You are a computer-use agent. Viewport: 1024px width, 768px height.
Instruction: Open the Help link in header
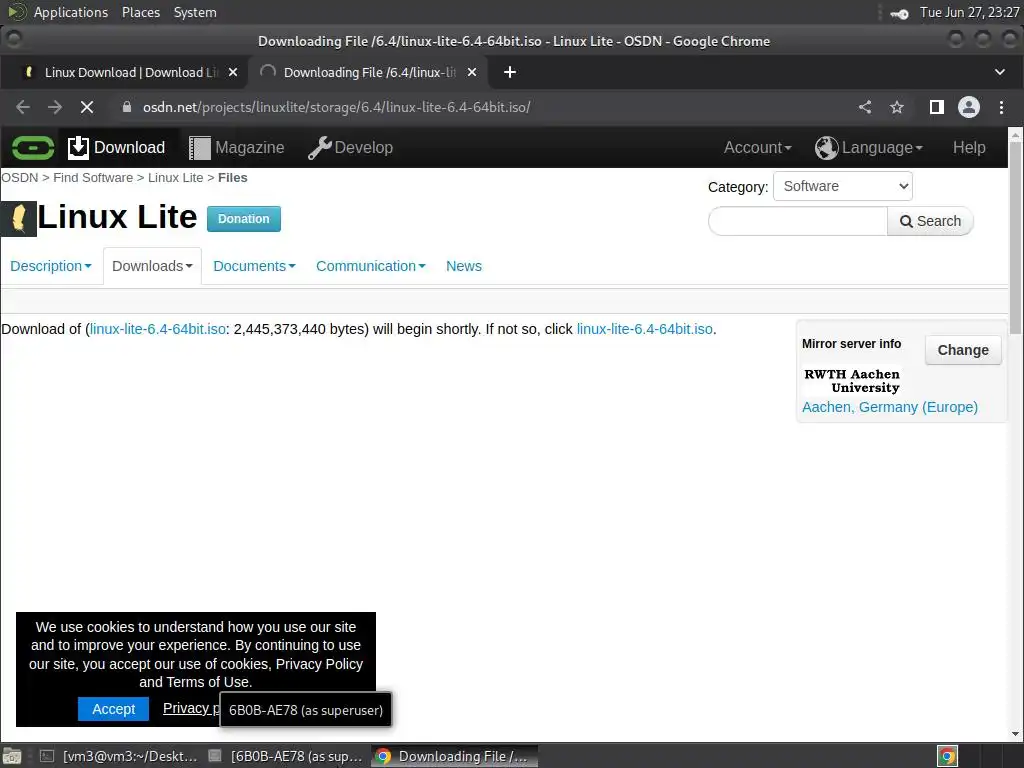pos(968,148)
